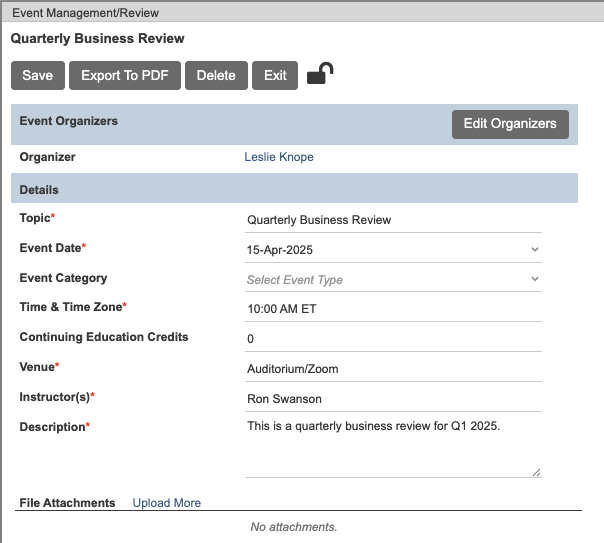This screenshot has height=543, width=604.
Task: Open organizer Leslie Knope's profile link
Action: (x=279, y=157)
